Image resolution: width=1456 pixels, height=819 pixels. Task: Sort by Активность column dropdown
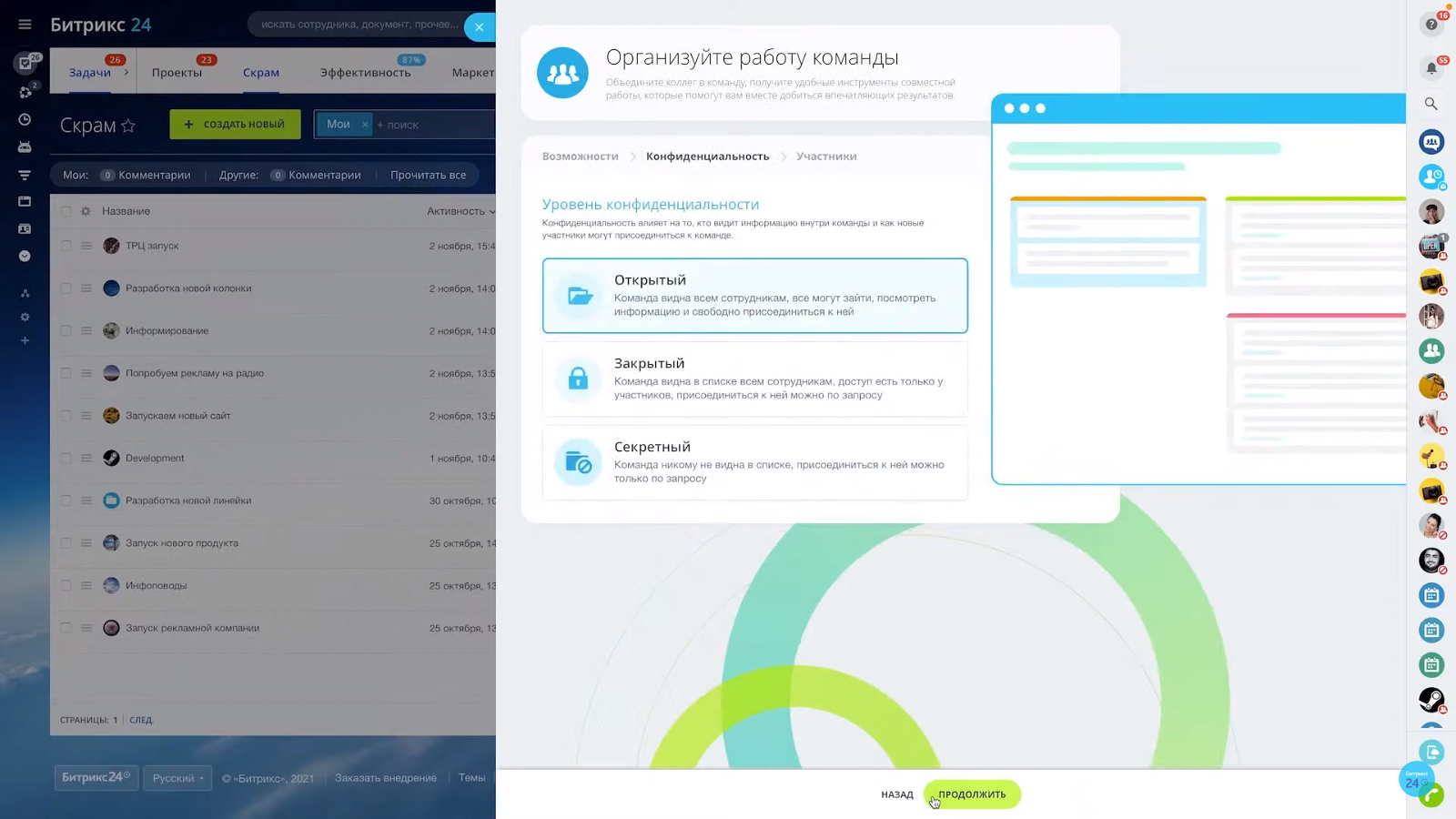point(460,211)
